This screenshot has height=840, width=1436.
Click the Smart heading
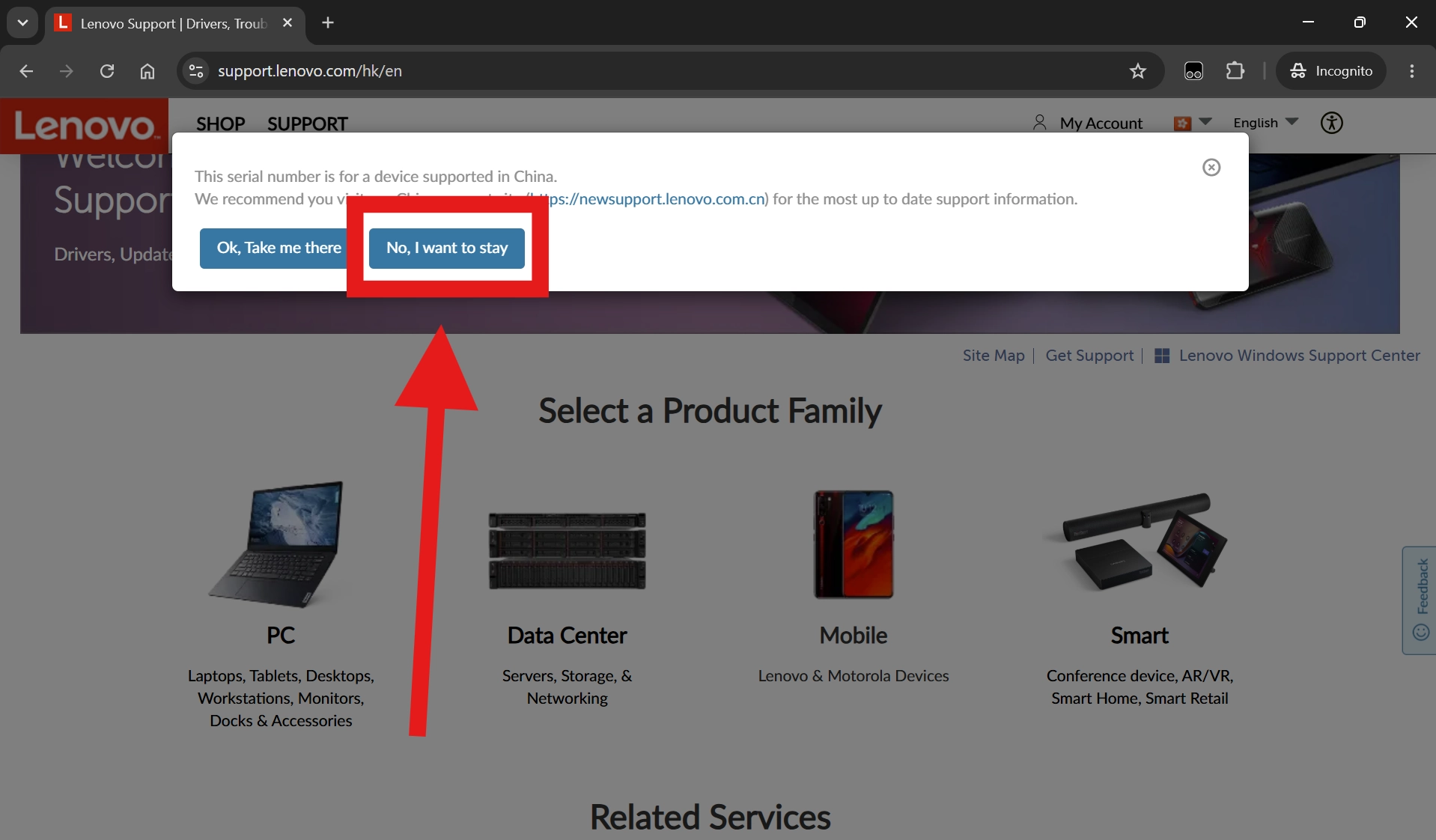[1140, 636]
